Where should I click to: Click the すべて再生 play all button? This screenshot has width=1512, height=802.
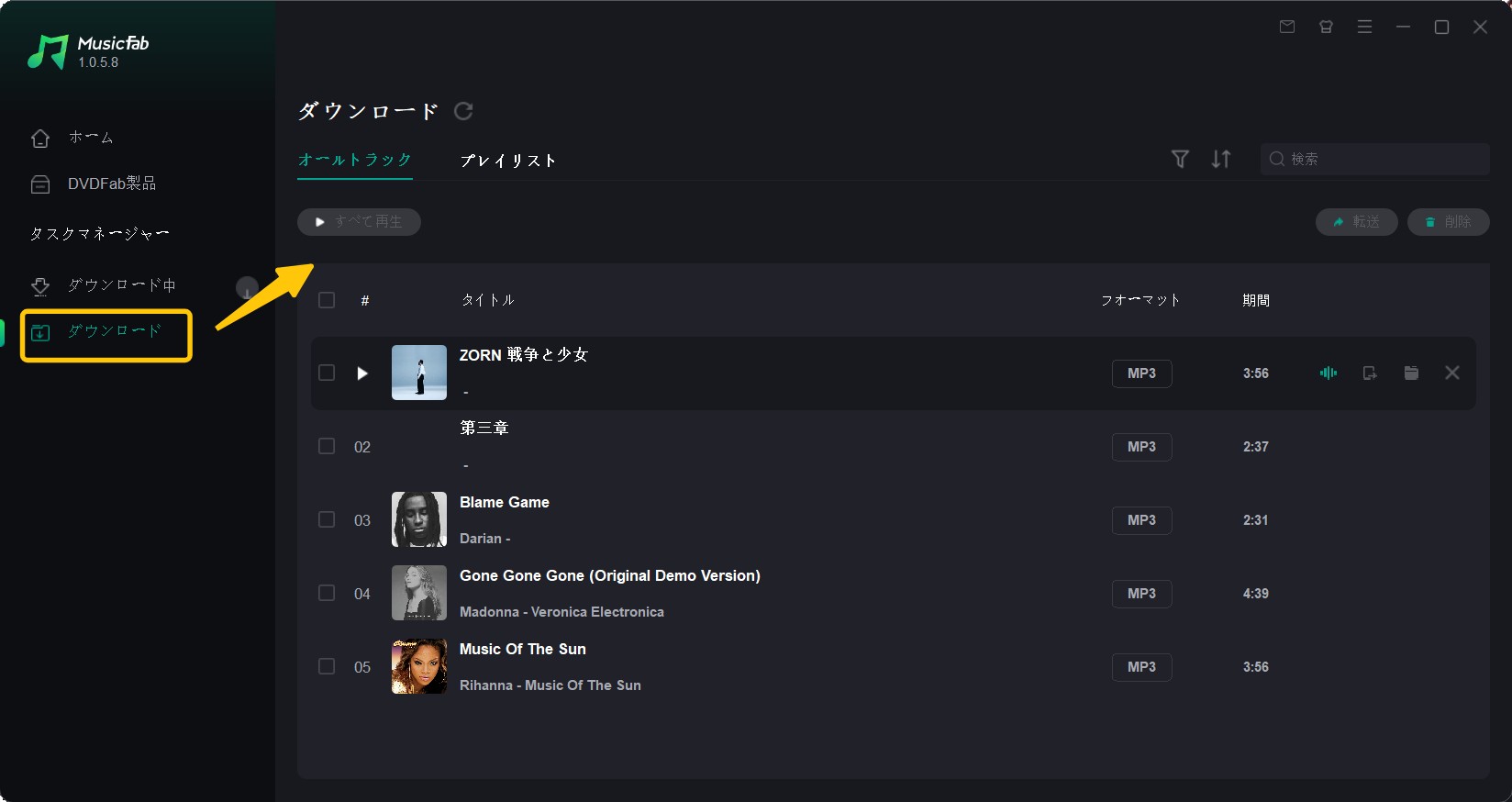(x=359, y=222)
